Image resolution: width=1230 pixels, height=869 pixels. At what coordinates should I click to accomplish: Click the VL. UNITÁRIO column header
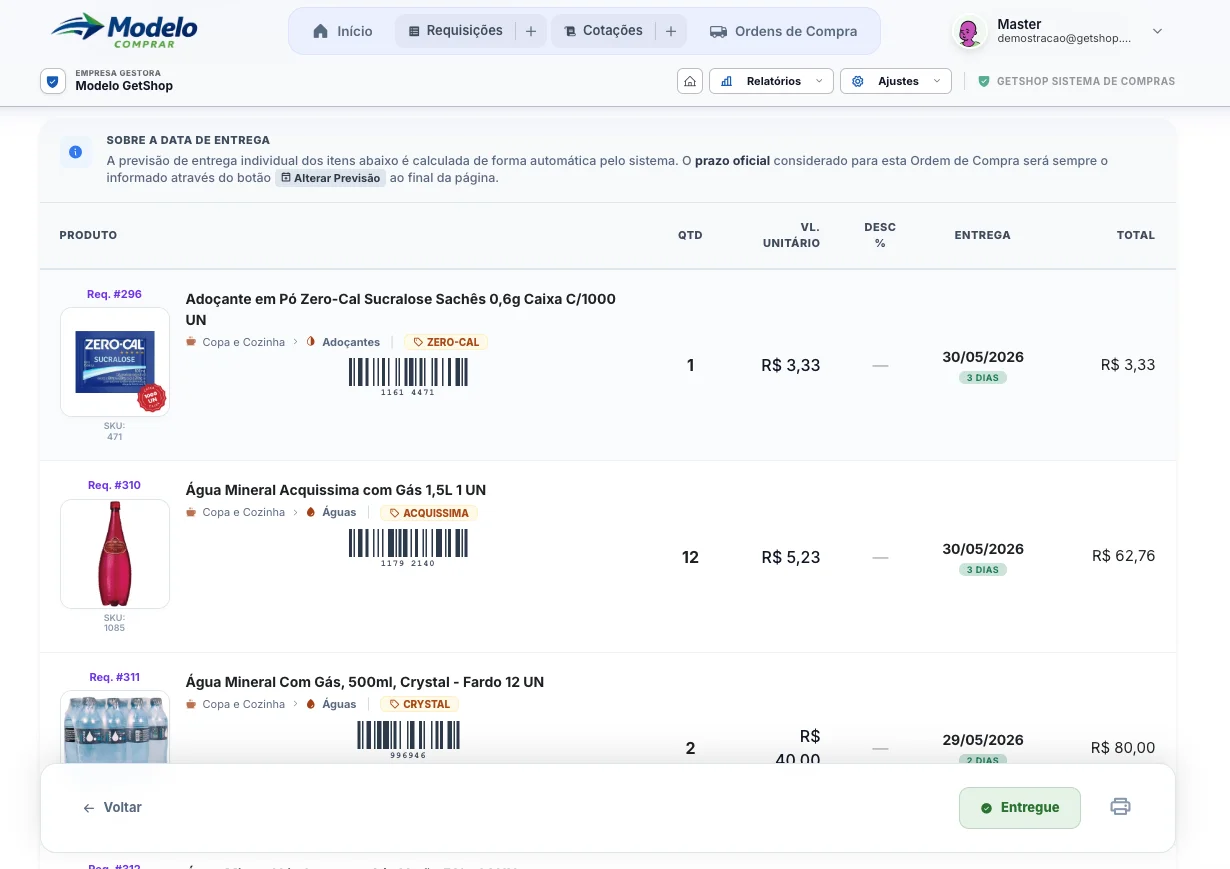(x=791, y=235)
